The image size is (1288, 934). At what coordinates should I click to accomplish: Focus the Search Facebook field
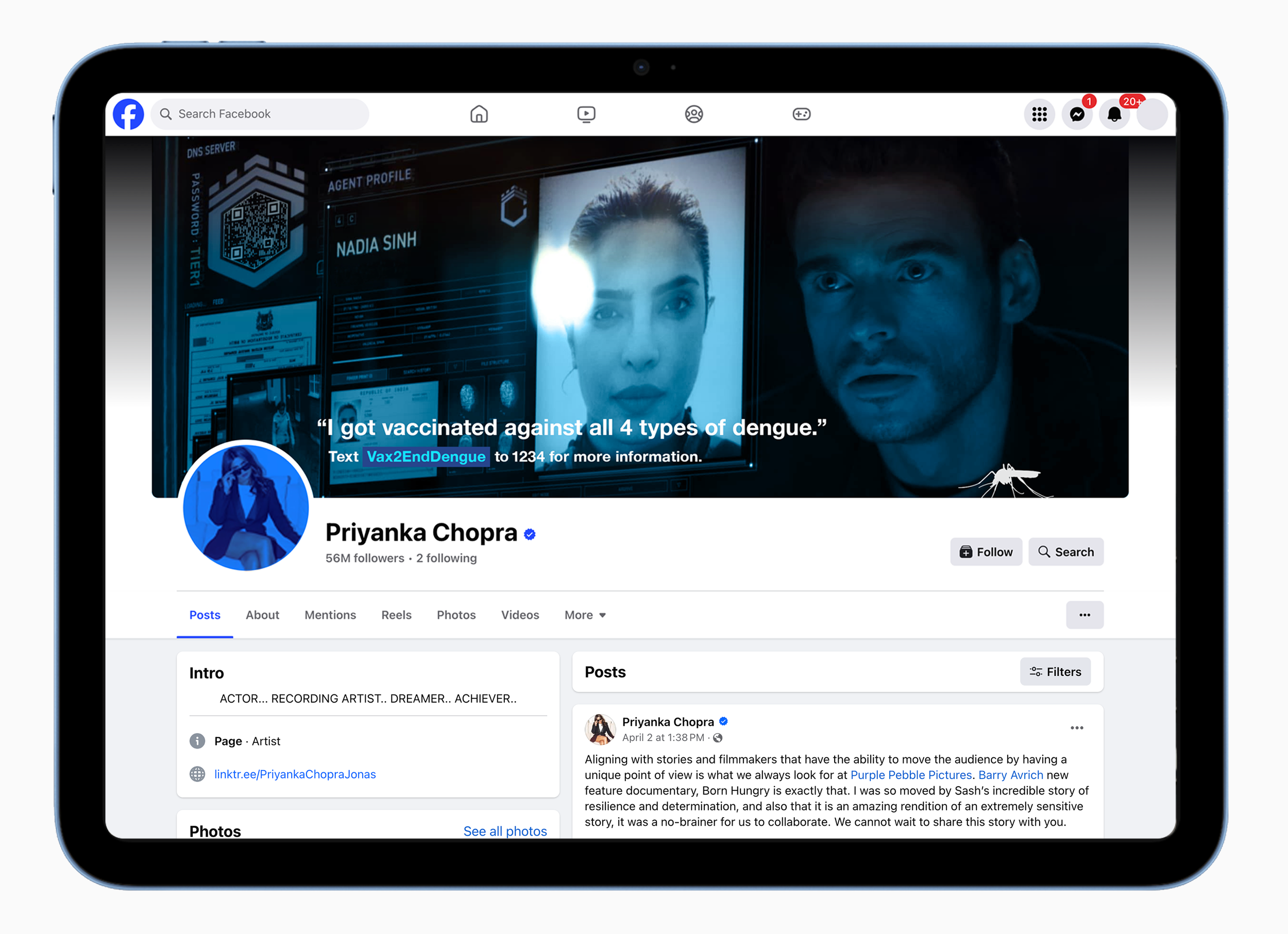point(260,114)
